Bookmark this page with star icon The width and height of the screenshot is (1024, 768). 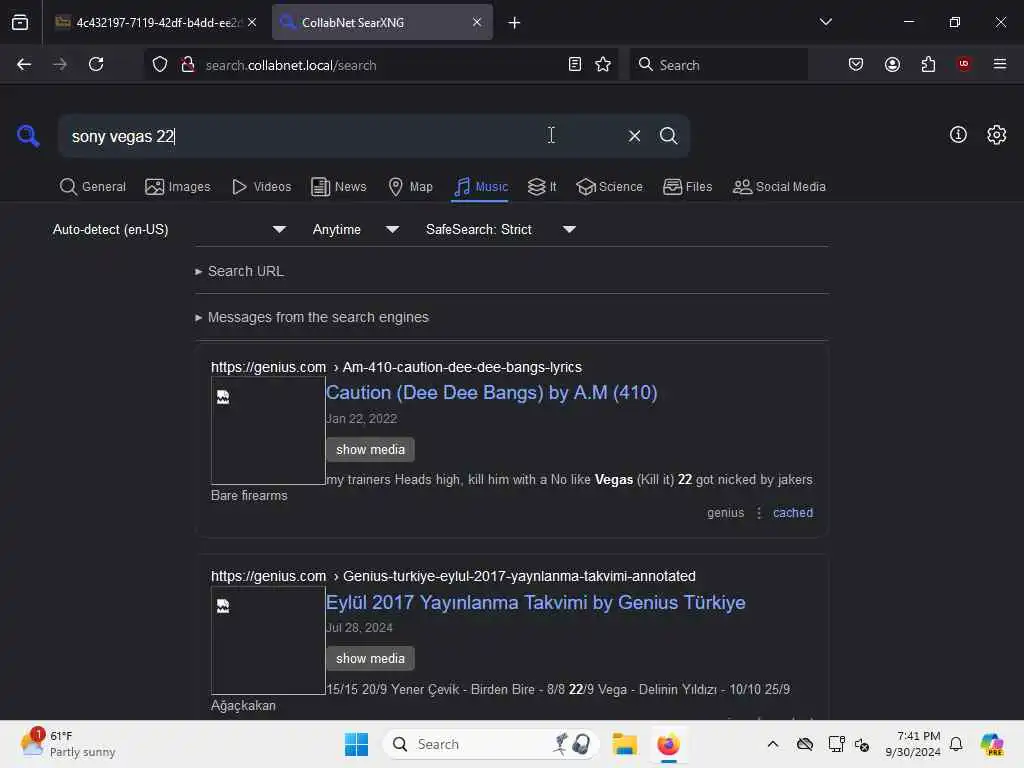coord(603,65)
